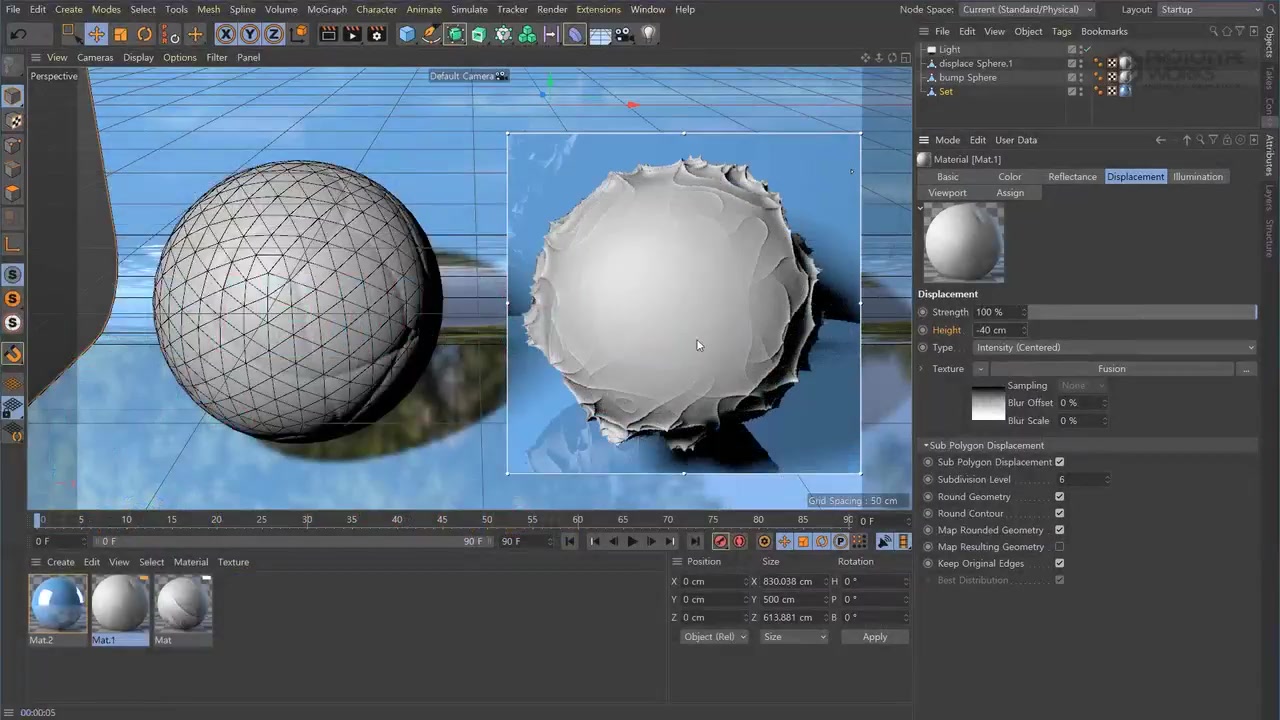Image resolution: width=1280 pixels, height=720 pixels.
Task: Open the displacement Type dropdown
Action: tap(1113, 348)
